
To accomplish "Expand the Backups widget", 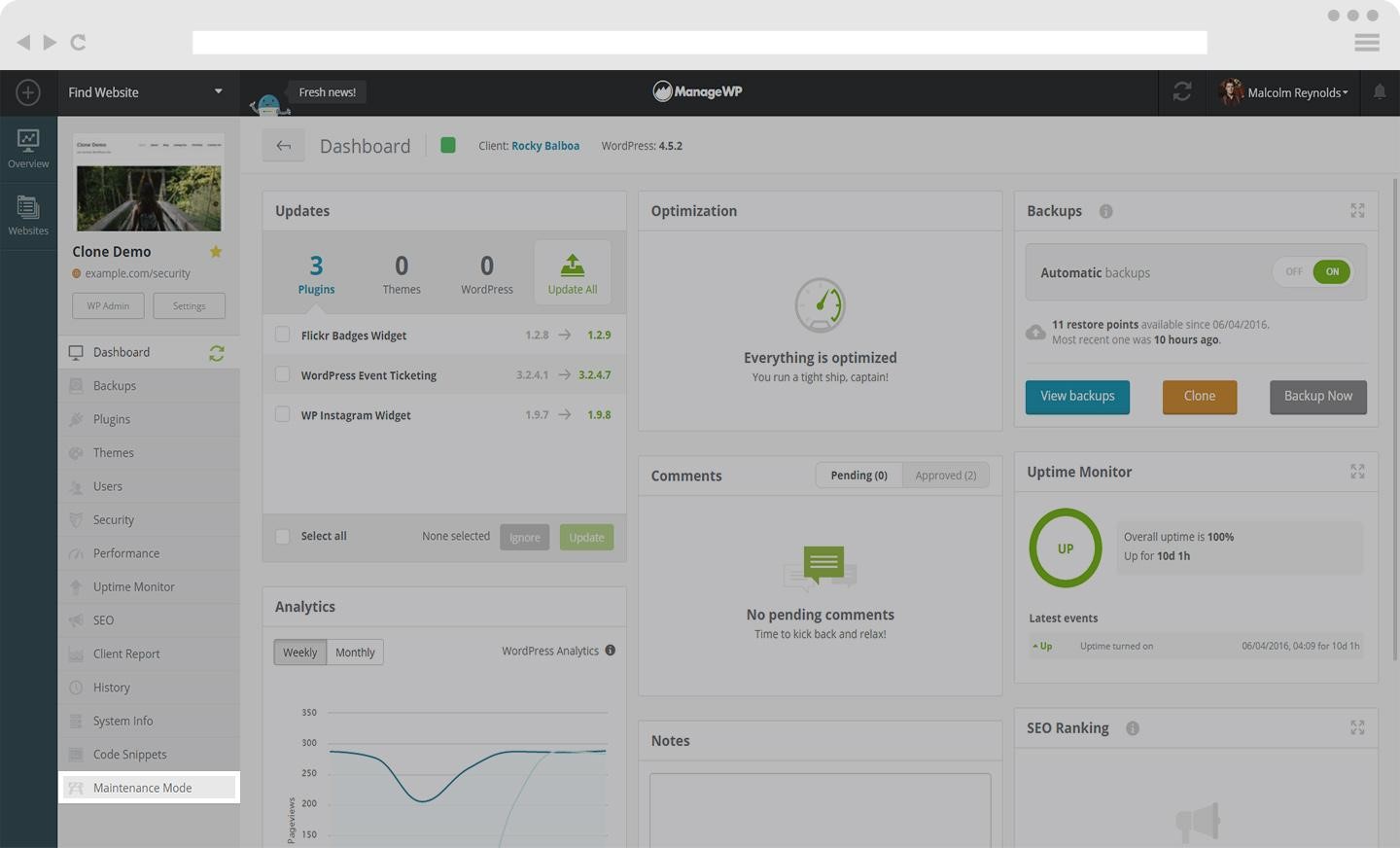I will coord(1357,211).
